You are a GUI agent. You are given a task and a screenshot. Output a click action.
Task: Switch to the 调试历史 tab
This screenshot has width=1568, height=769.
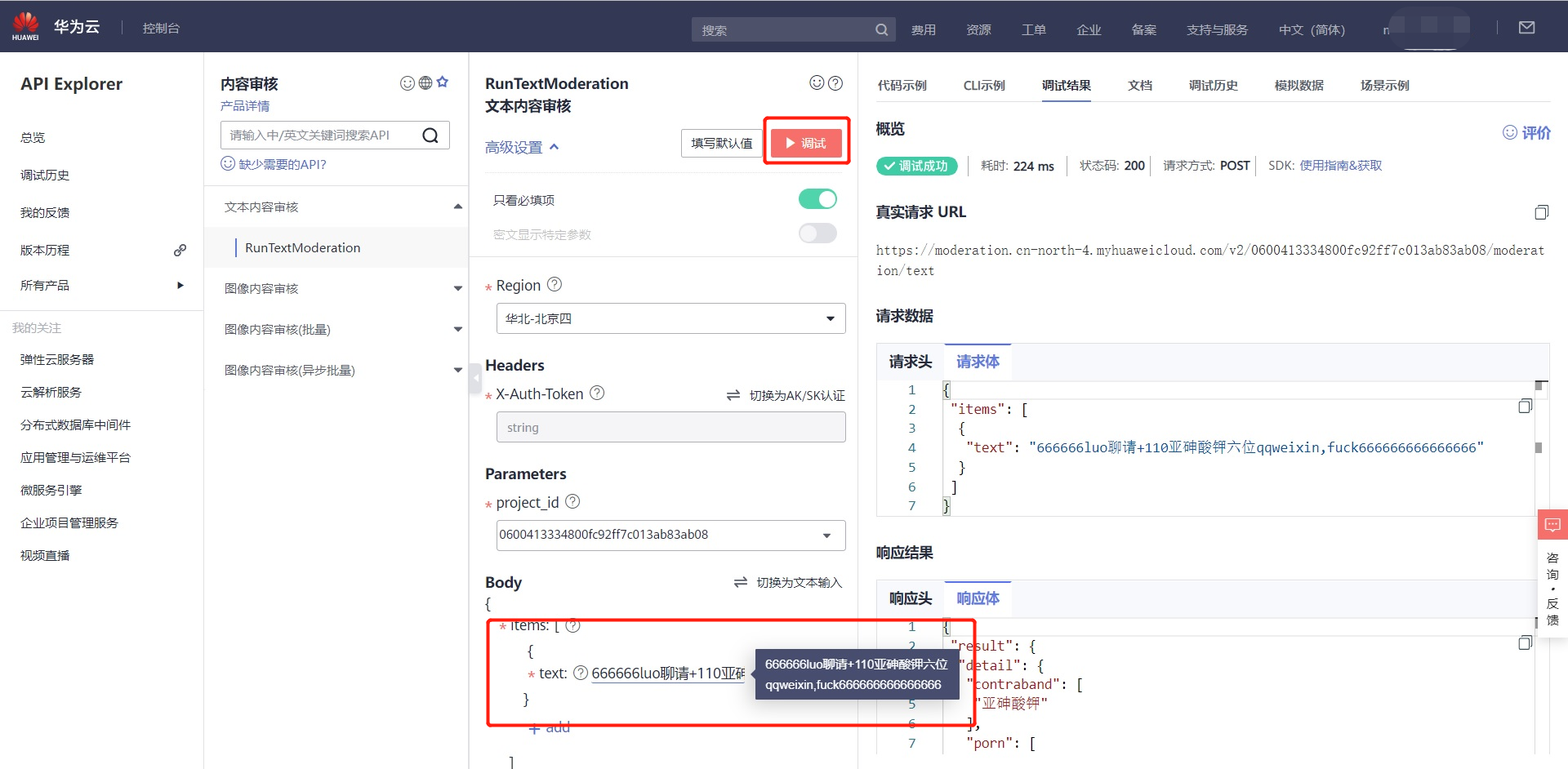1213,86
